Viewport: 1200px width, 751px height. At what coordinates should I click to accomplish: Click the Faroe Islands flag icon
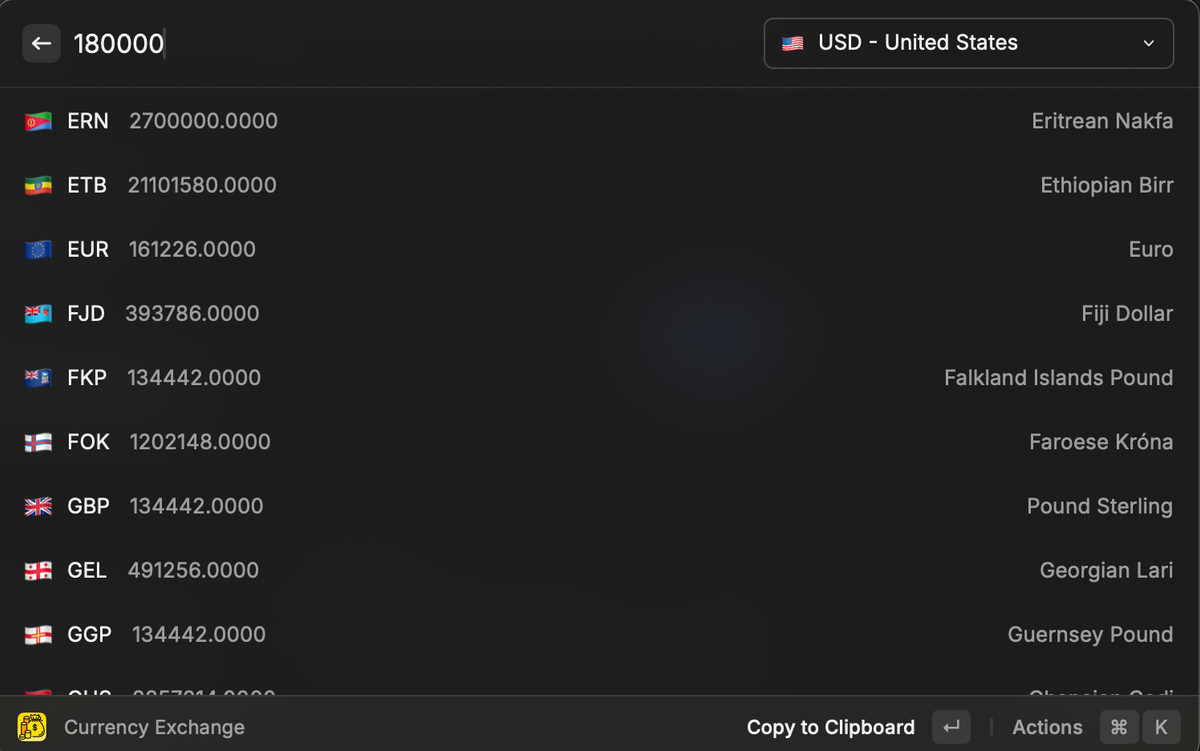[38, 442]
